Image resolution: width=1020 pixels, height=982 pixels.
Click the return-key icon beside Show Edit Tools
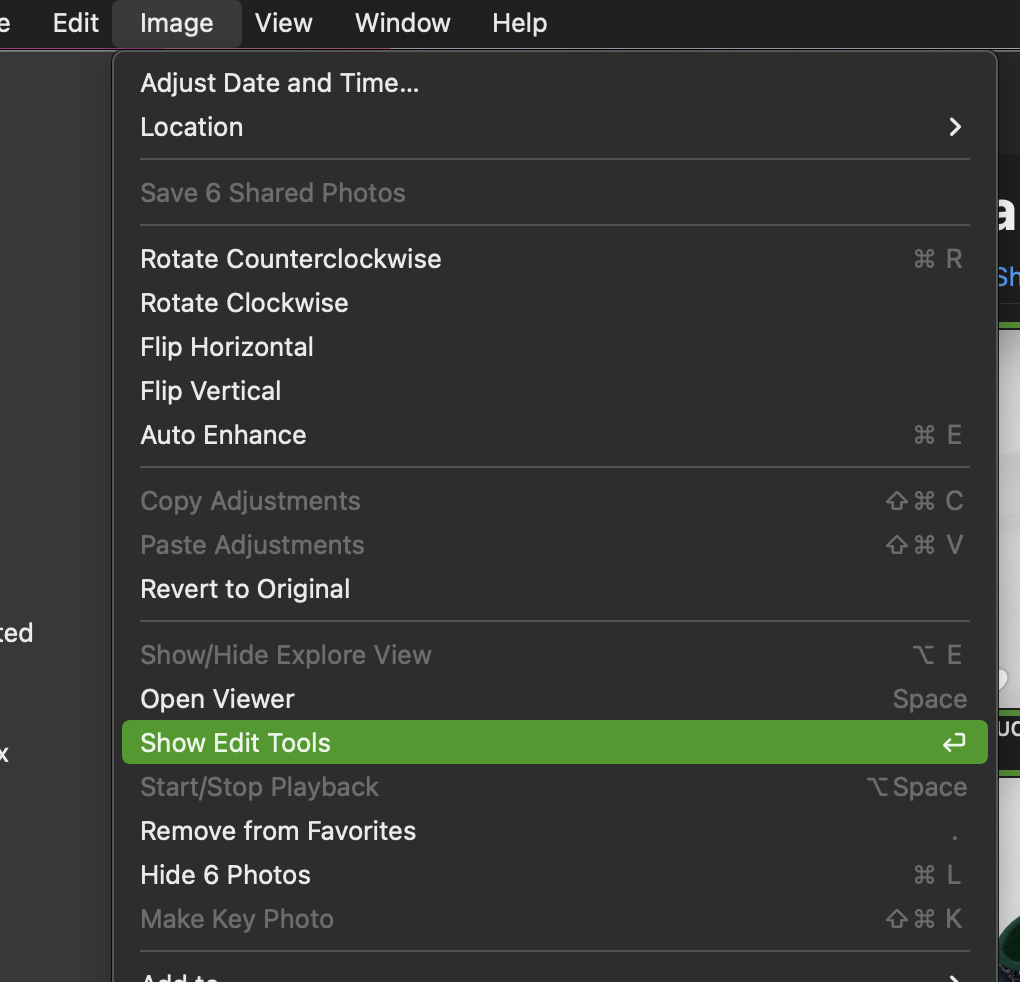(954, 743)
